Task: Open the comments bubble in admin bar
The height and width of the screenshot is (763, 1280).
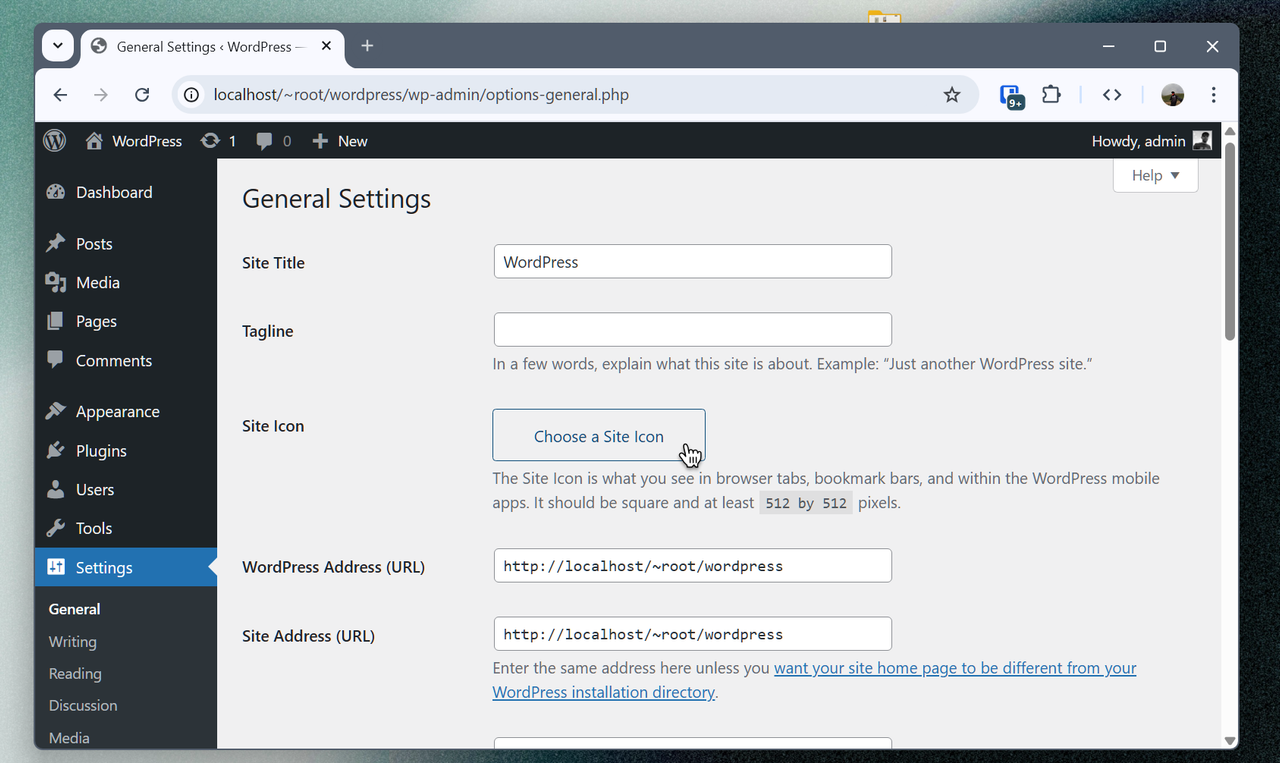Action: (x=264, y=142)
